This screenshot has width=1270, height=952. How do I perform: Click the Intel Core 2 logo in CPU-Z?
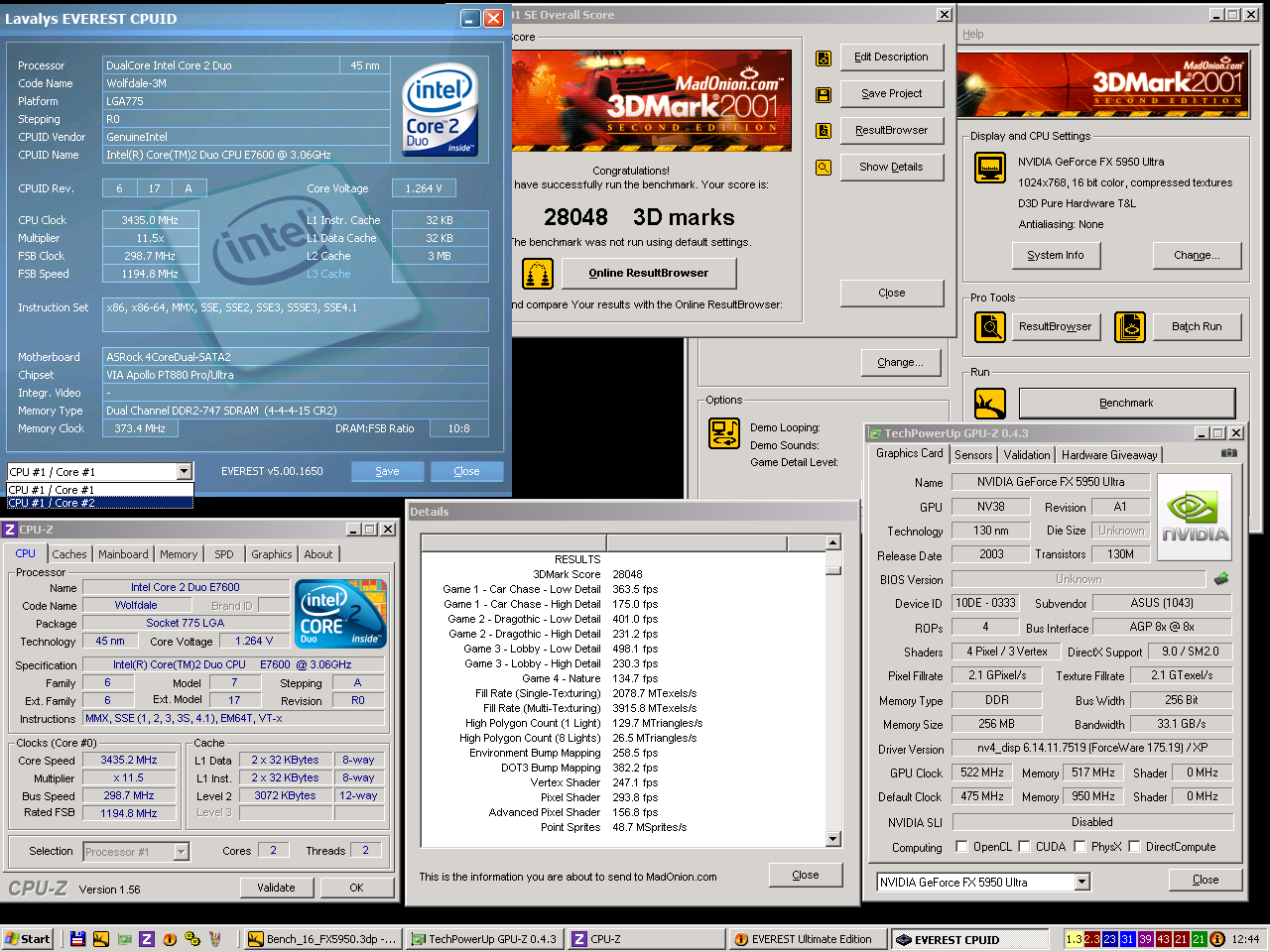click(341, 615)
